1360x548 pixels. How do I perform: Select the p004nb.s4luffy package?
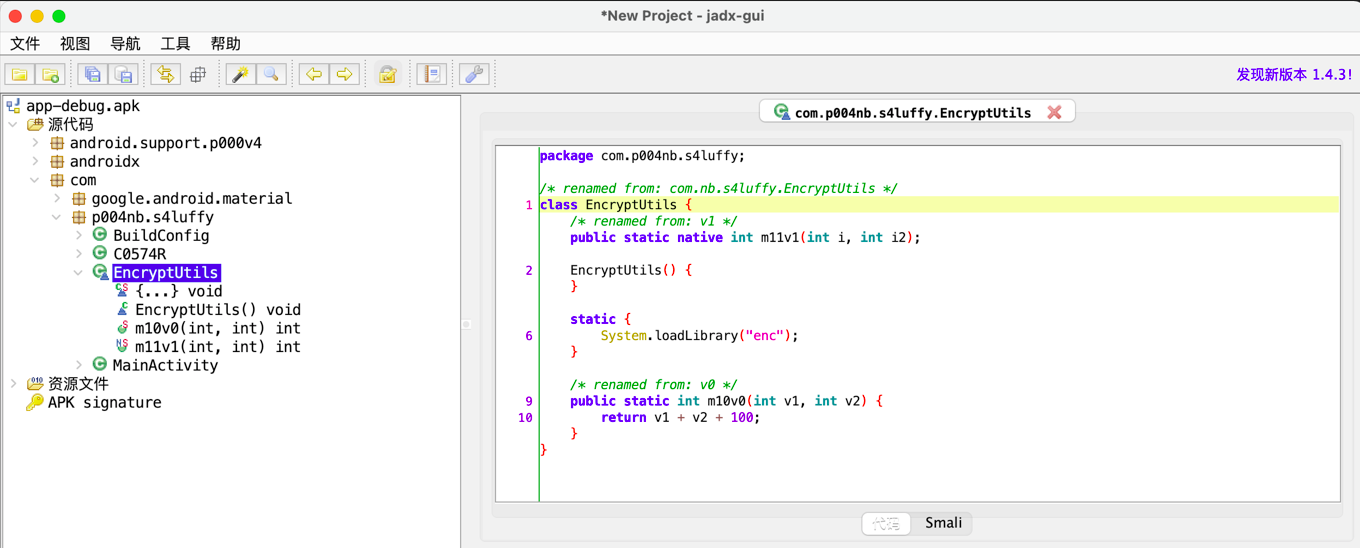pyautogui.click(x=153, y=217)
